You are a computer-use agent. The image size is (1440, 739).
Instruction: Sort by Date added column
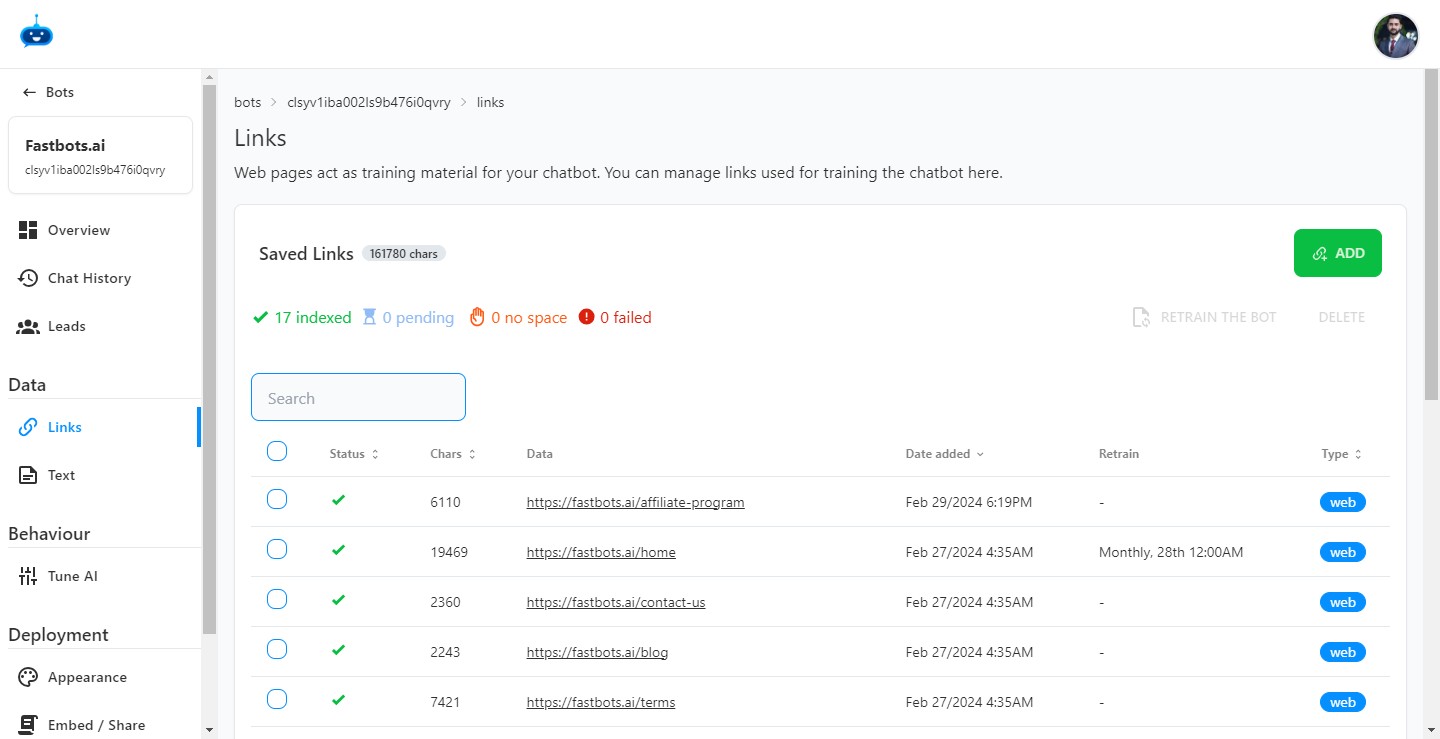click(944, 454)
